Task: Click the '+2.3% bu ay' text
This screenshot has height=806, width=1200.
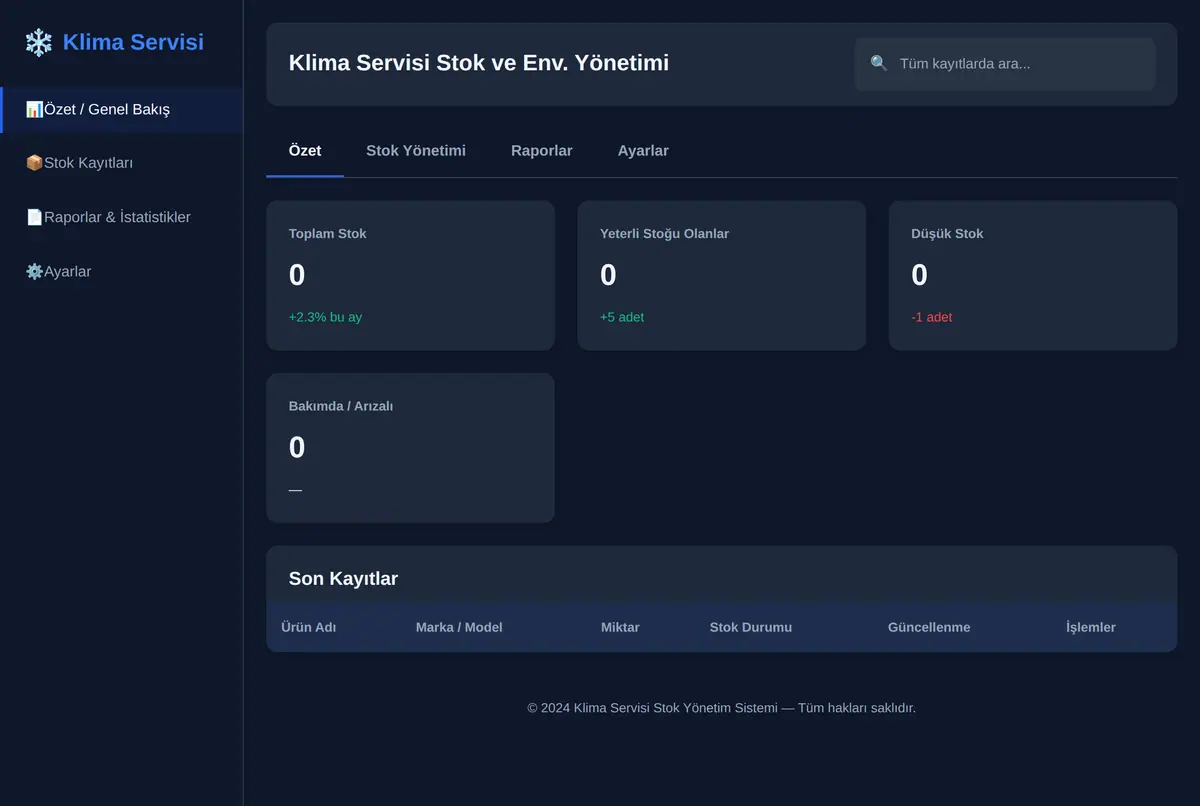Action: 325,317
